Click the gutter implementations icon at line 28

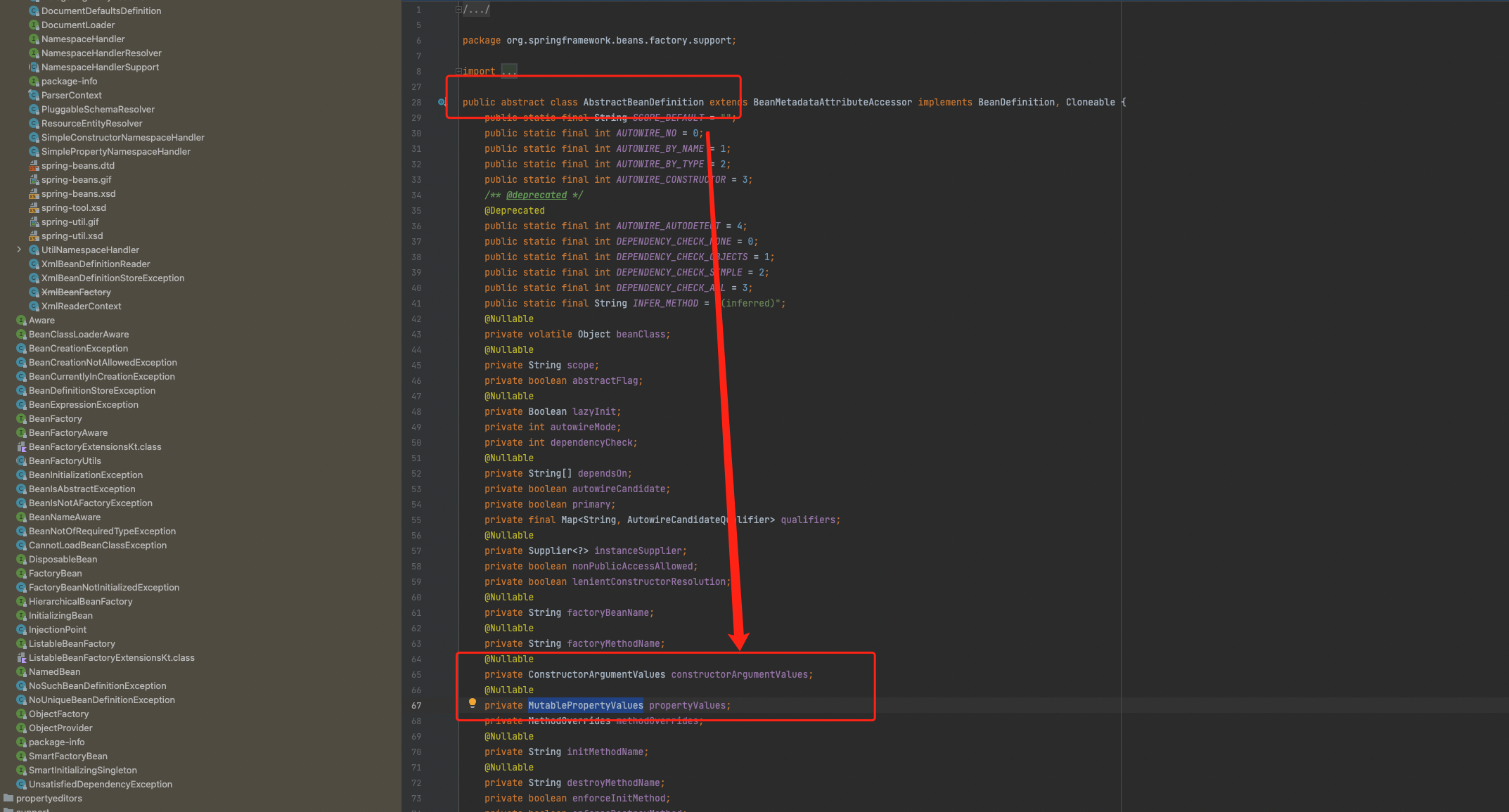point(442,102)
